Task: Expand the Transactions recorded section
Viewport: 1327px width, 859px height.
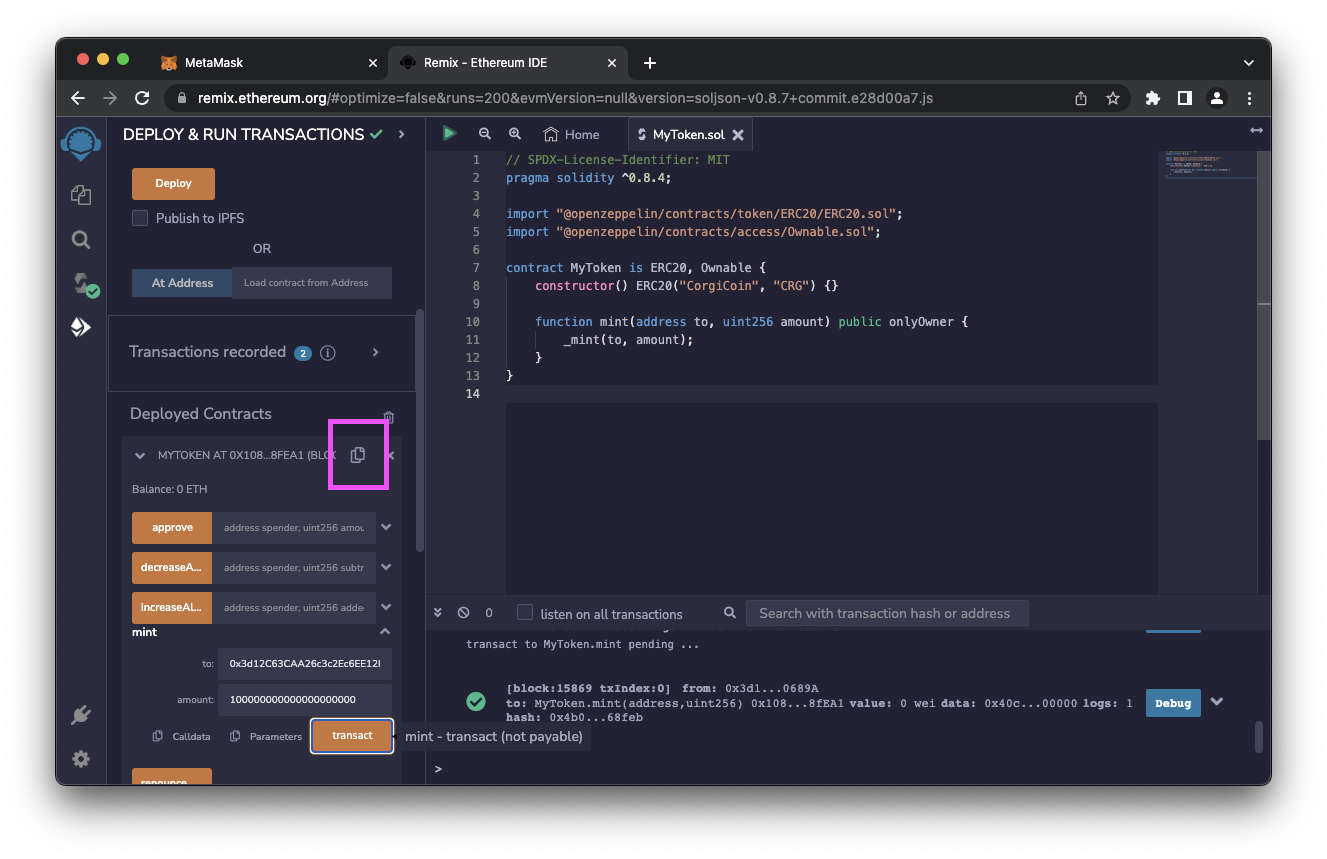Action: tap(376, 352)
